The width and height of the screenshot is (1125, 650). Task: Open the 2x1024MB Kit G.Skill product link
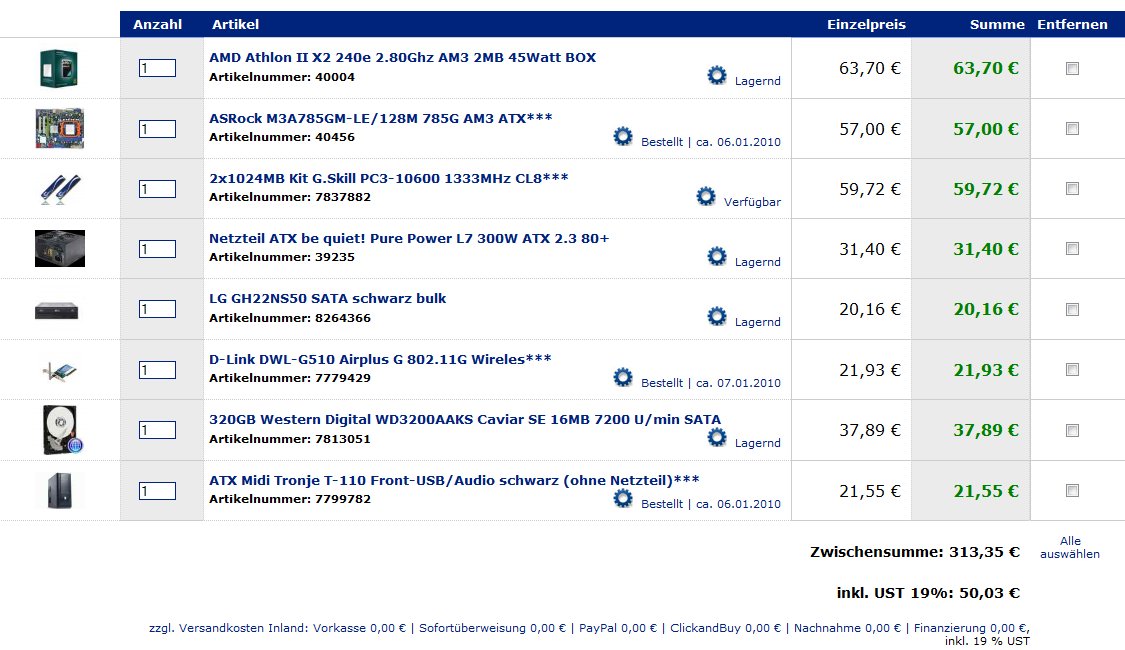point(389,178)
